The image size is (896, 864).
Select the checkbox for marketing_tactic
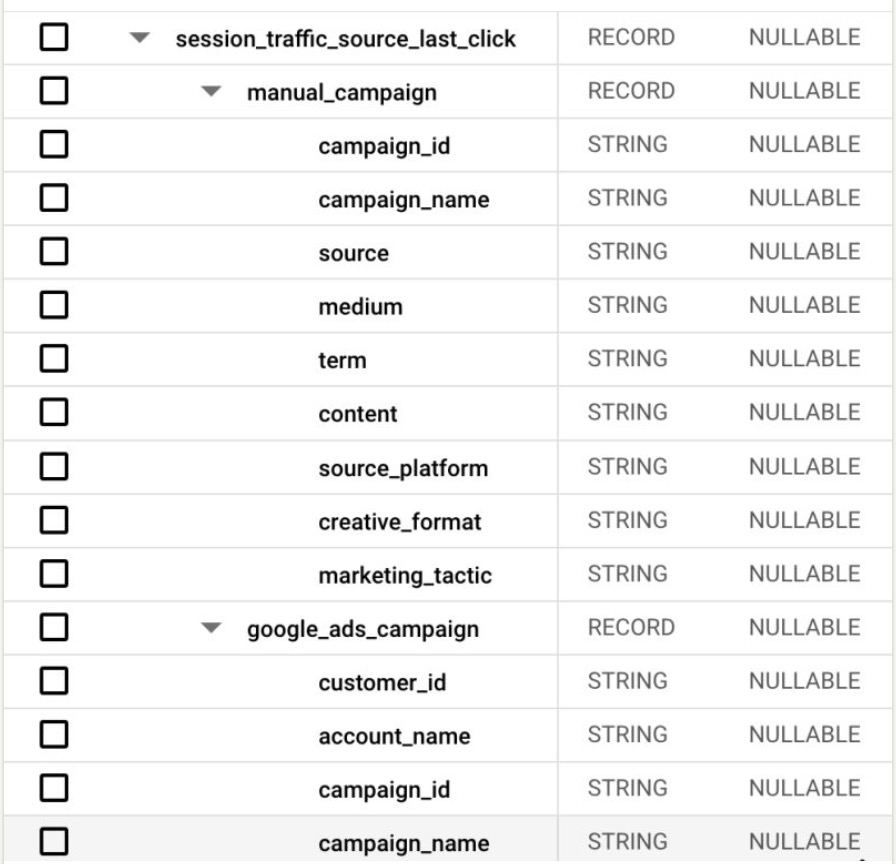[x=53, y=574]
